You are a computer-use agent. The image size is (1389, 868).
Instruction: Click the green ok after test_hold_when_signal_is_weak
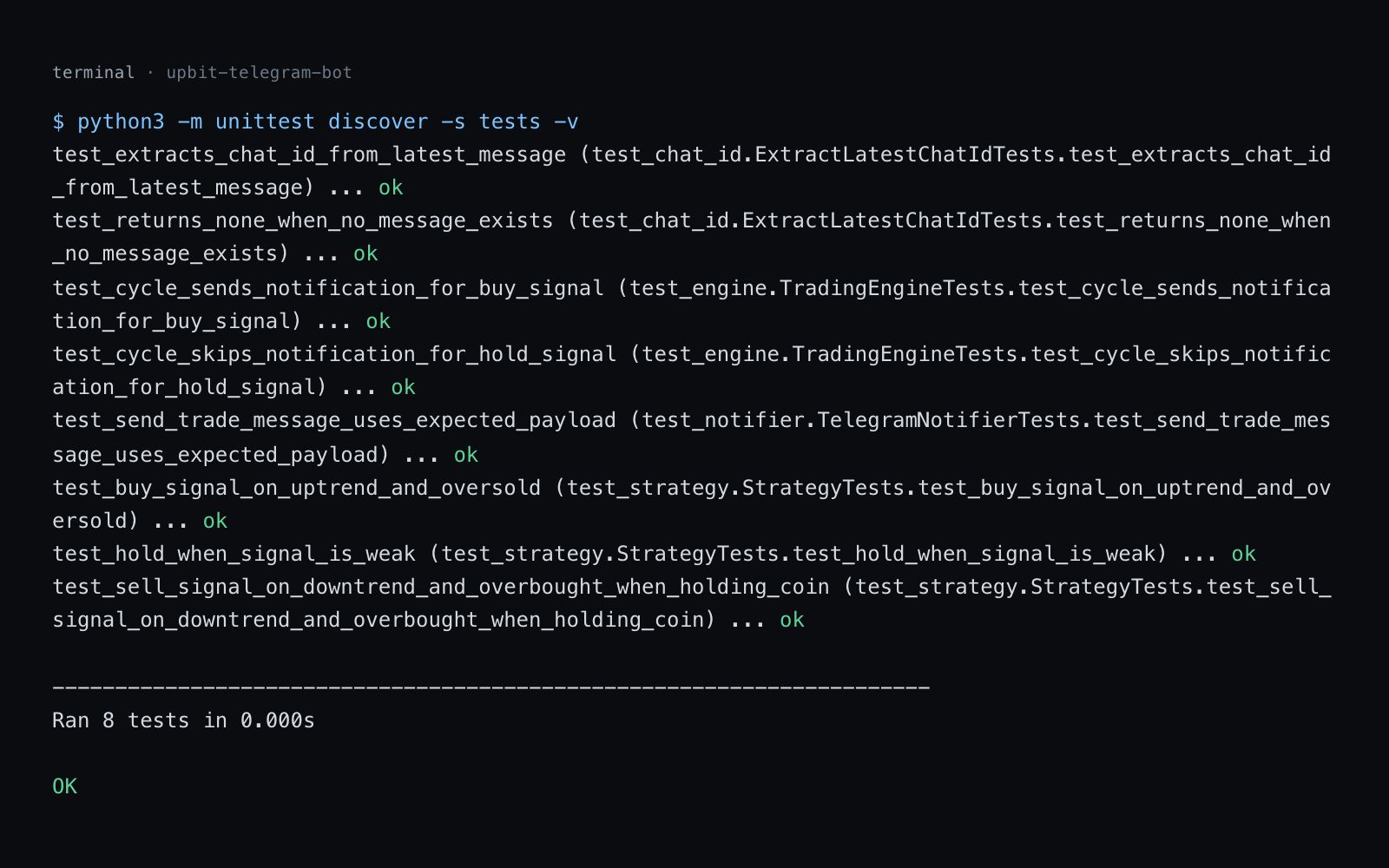[1244, 554]
